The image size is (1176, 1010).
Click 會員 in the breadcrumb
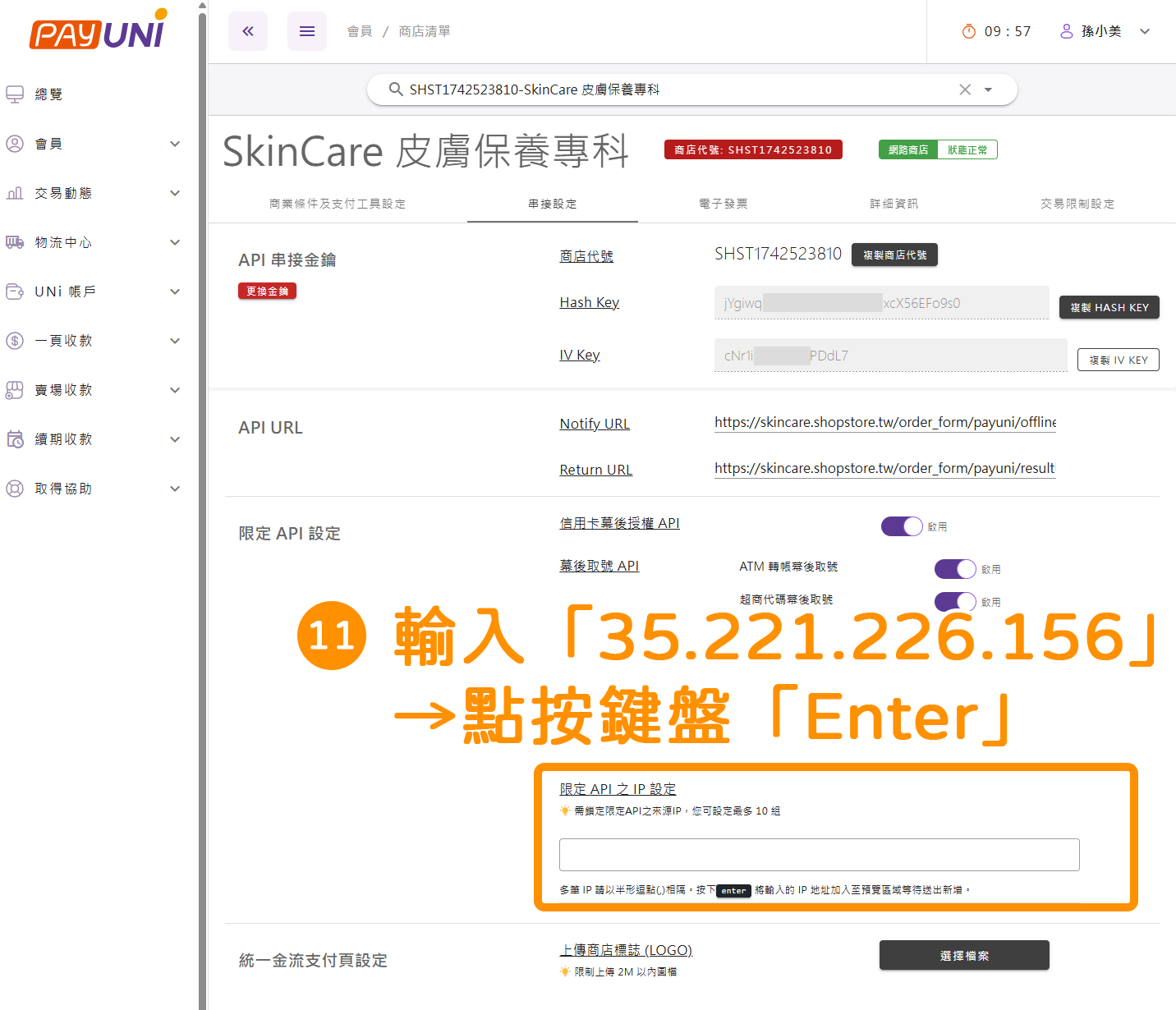pos(360,31)
